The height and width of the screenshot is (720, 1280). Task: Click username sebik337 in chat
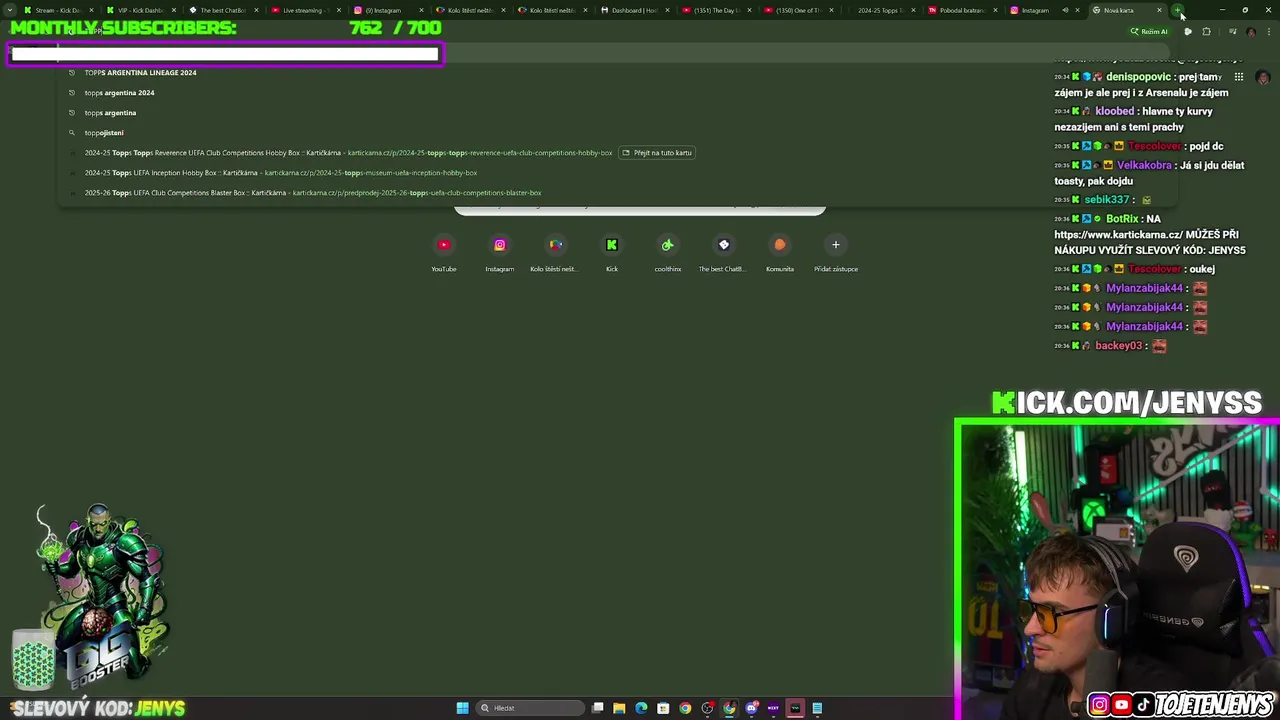pos(1106,200)
